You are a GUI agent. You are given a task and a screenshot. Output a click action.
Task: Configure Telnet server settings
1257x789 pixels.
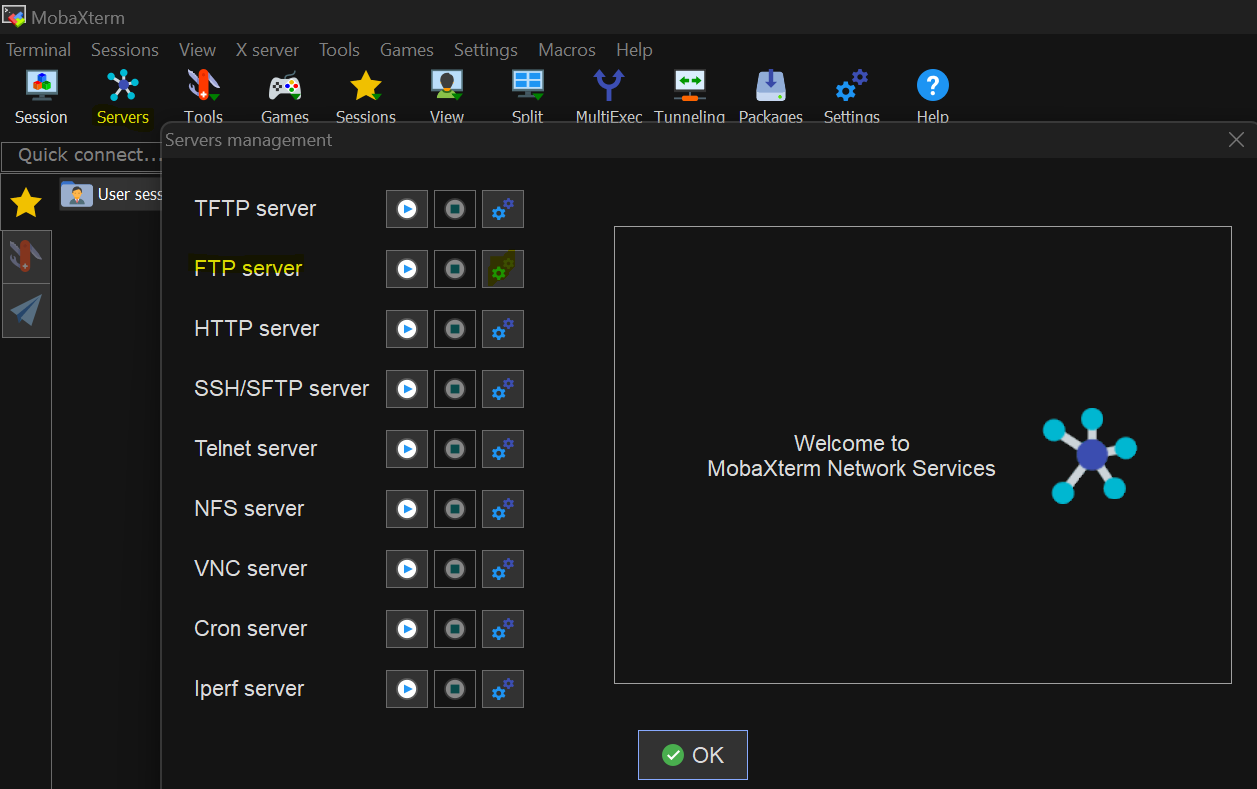(503, 449)
